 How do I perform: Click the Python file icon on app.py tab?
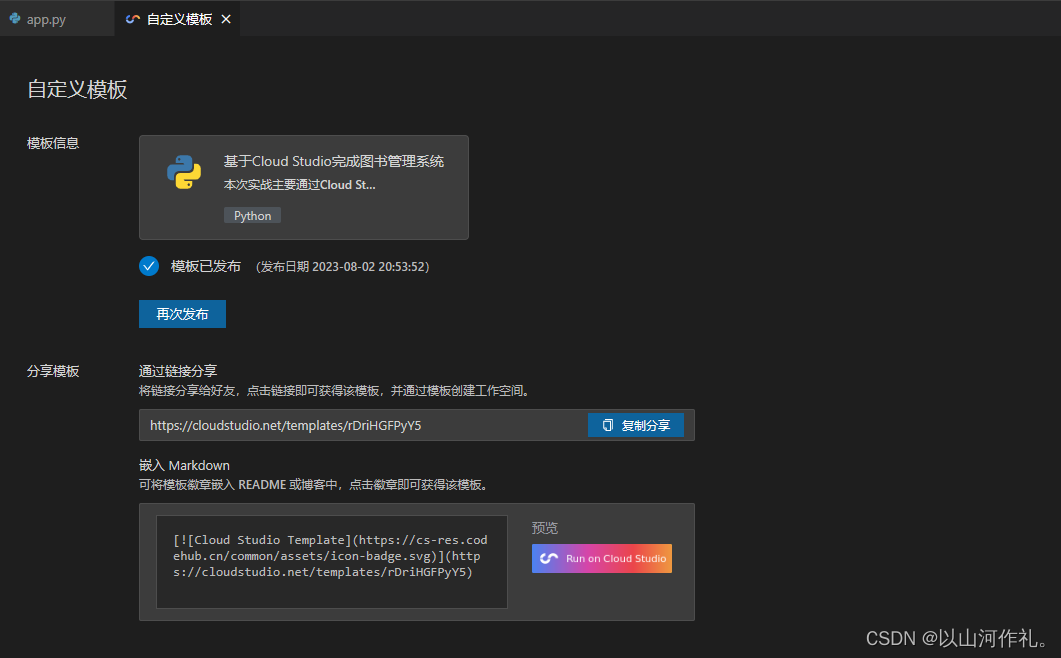point(15,19)
